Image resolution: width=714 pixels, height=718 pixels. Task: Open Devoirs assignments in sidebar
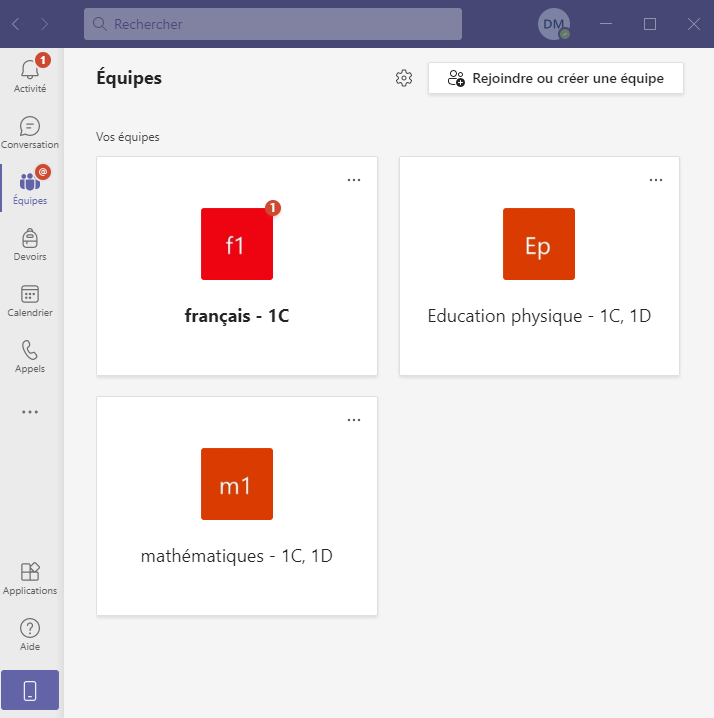(30, 238)
